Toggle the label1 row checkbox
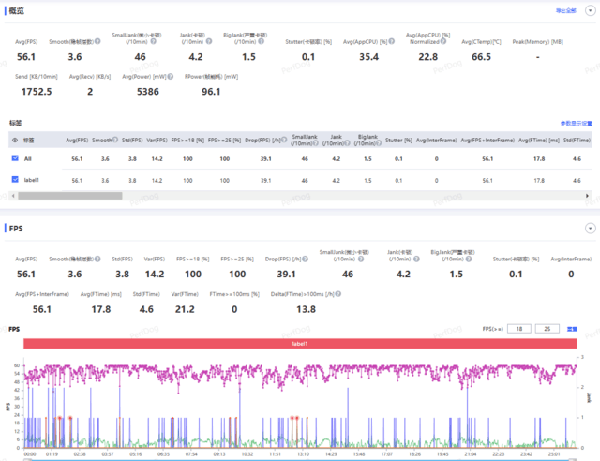The width and height of the screenshot is (600, 461). 15,179
